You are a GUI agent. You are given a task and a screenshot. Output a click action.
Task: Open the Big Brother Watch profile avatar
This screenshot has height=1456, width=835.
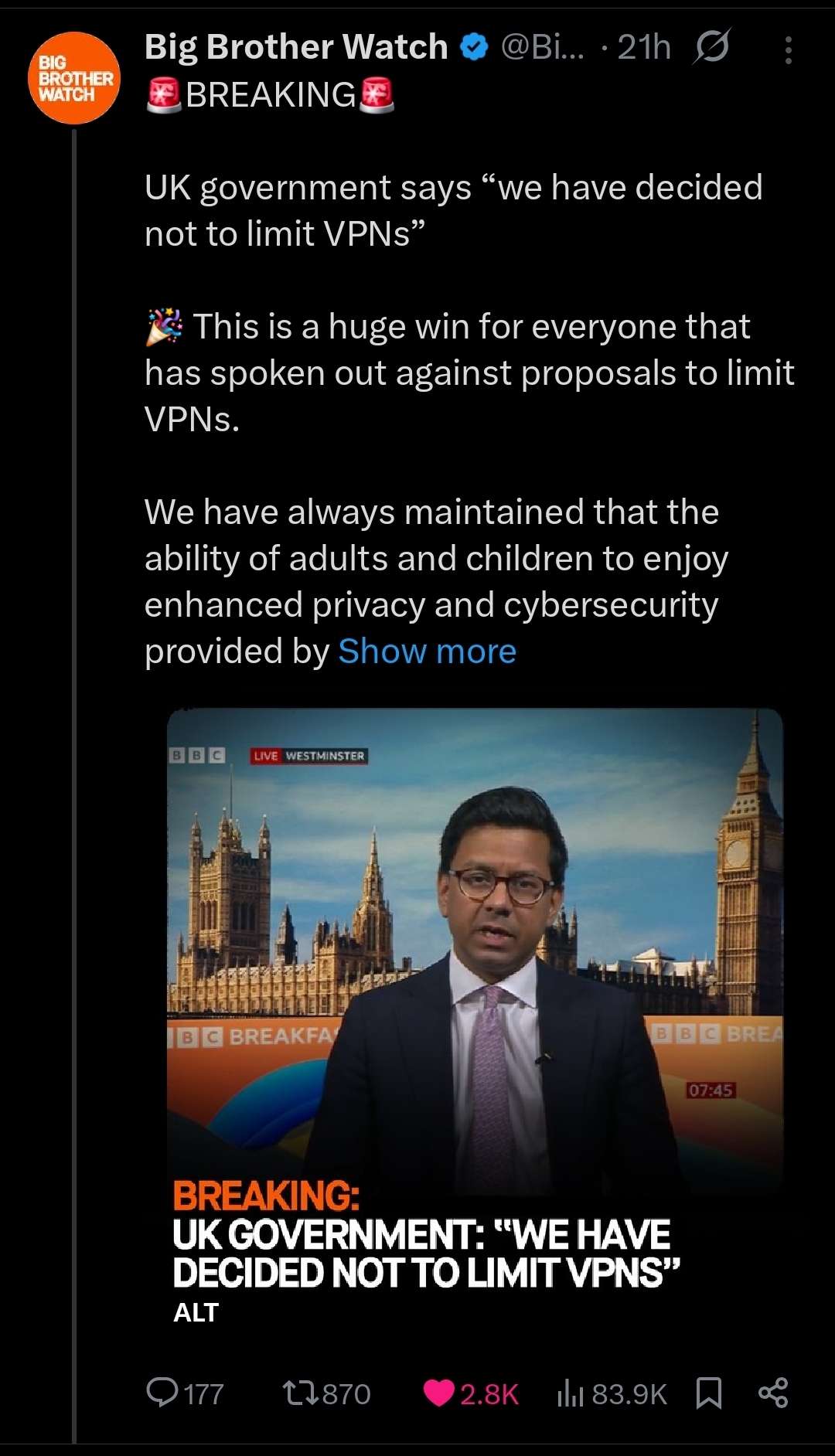tap(74, 78)
